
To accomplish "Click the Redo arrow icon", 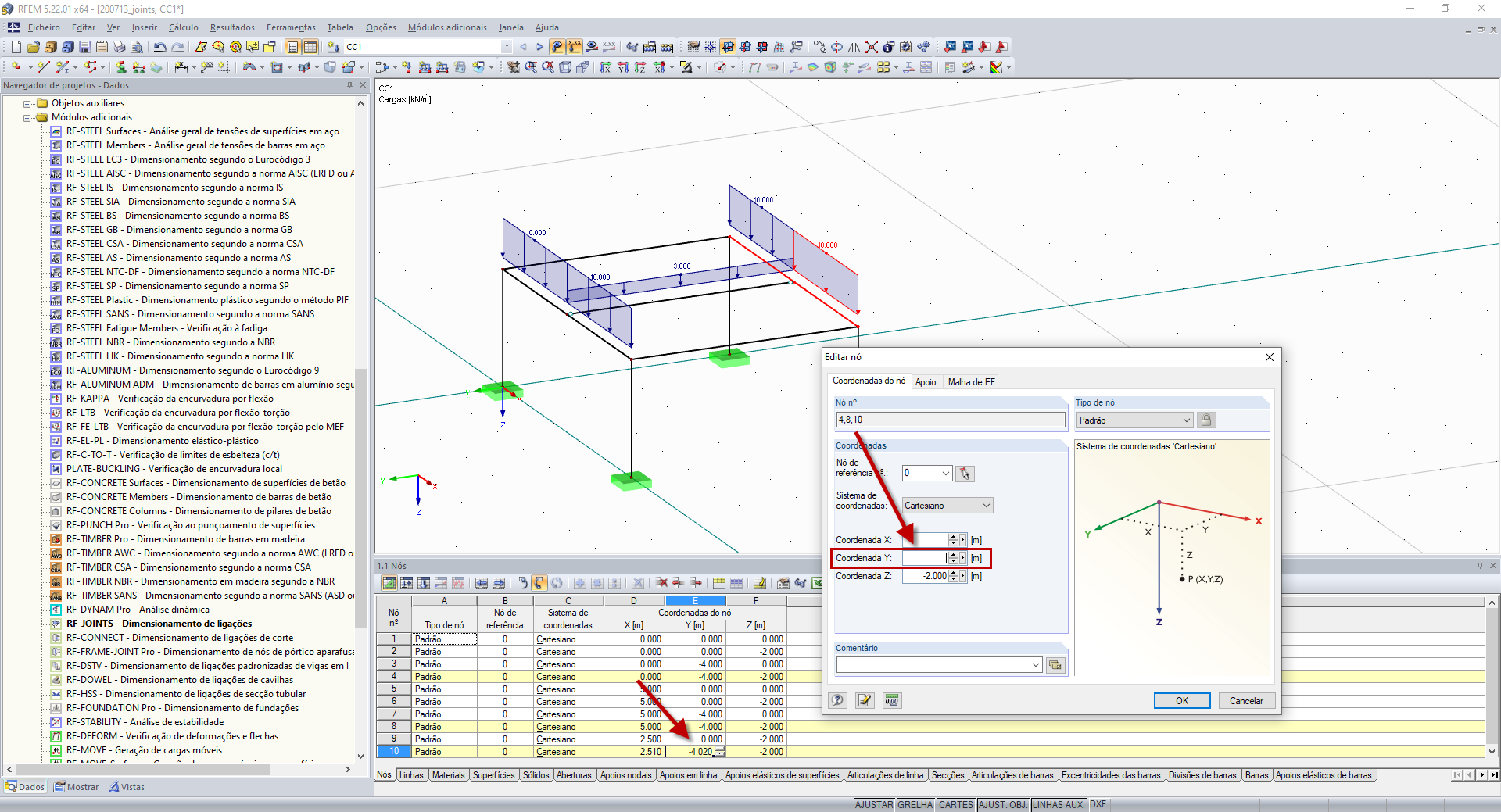I will (x=177, y=47).
